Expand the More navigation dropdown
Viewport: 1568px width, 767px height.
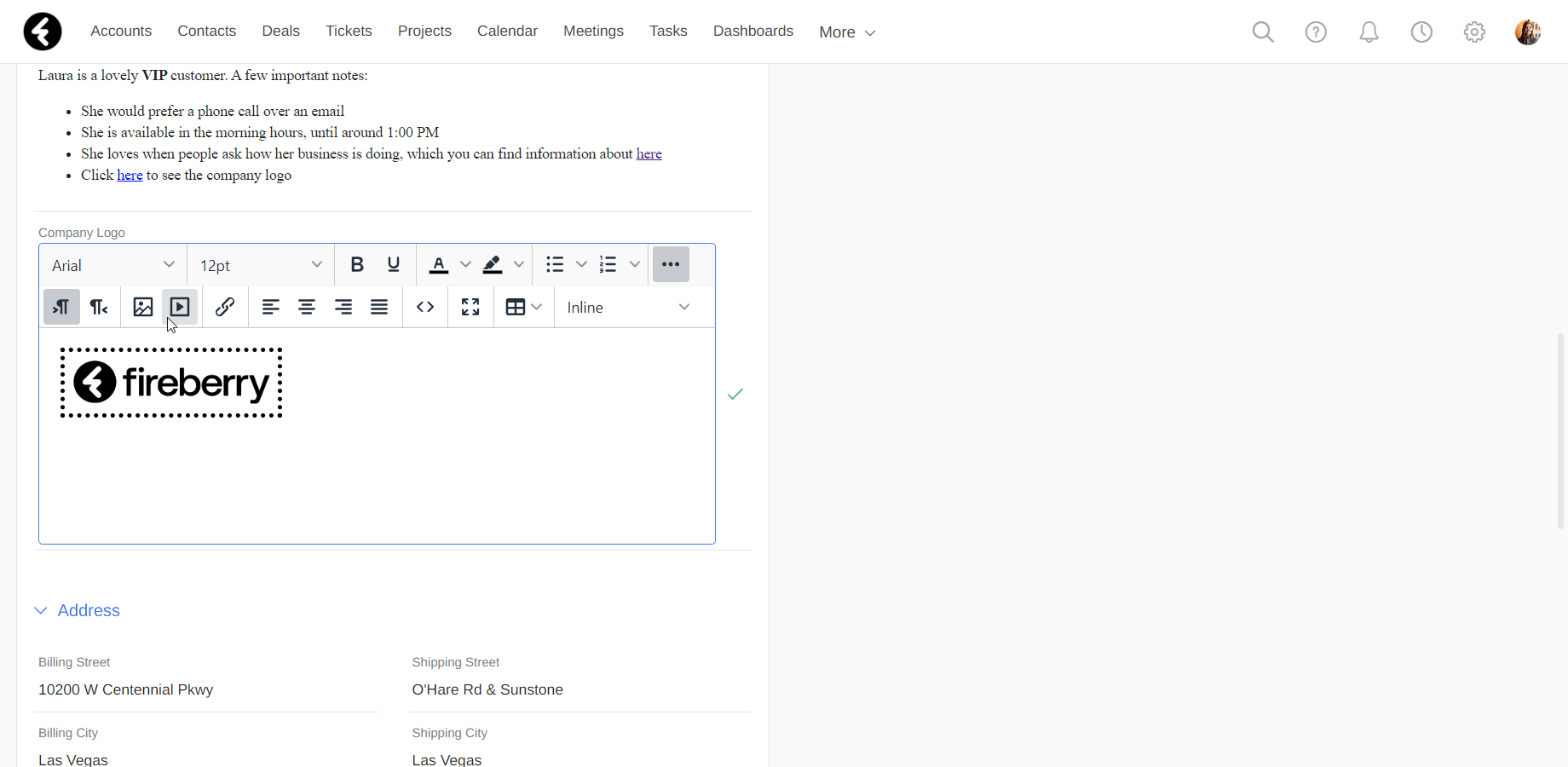(847, 32)
